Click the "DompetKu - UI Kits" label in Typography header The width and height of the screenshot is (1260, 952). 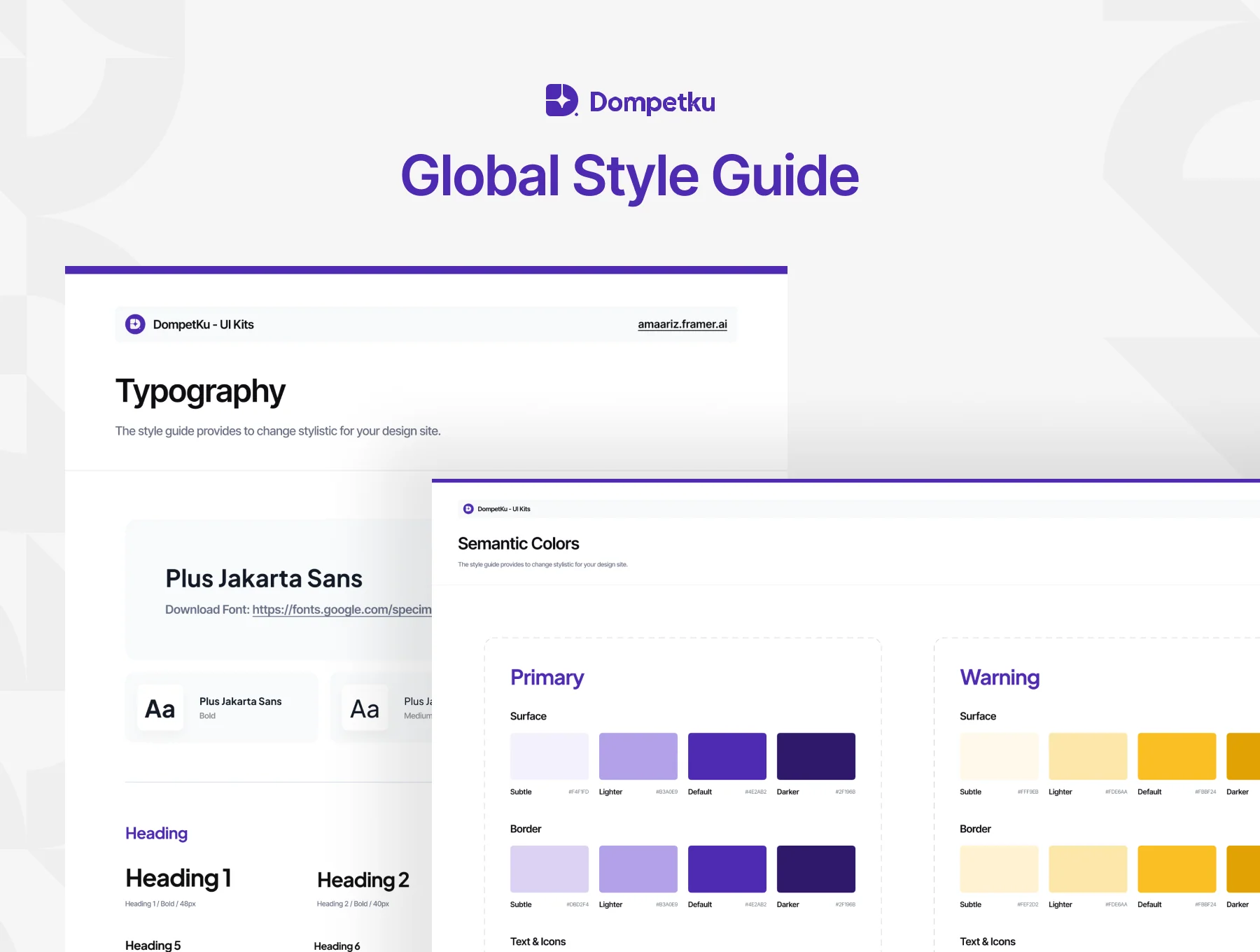pyautogui.click(x=203, y=324)
